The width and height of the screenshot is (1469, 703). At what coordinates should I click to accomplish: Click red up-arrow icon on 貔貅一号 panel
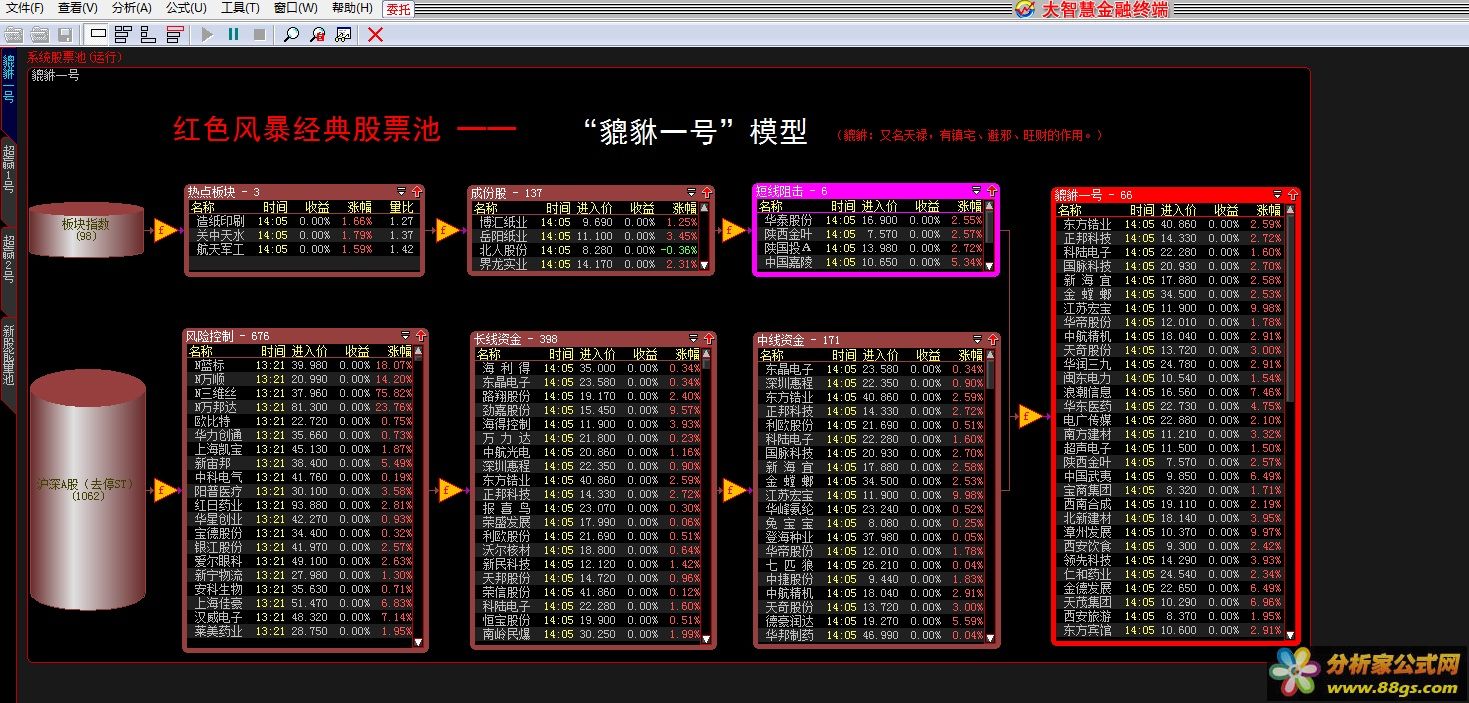tap(1291, 194)
